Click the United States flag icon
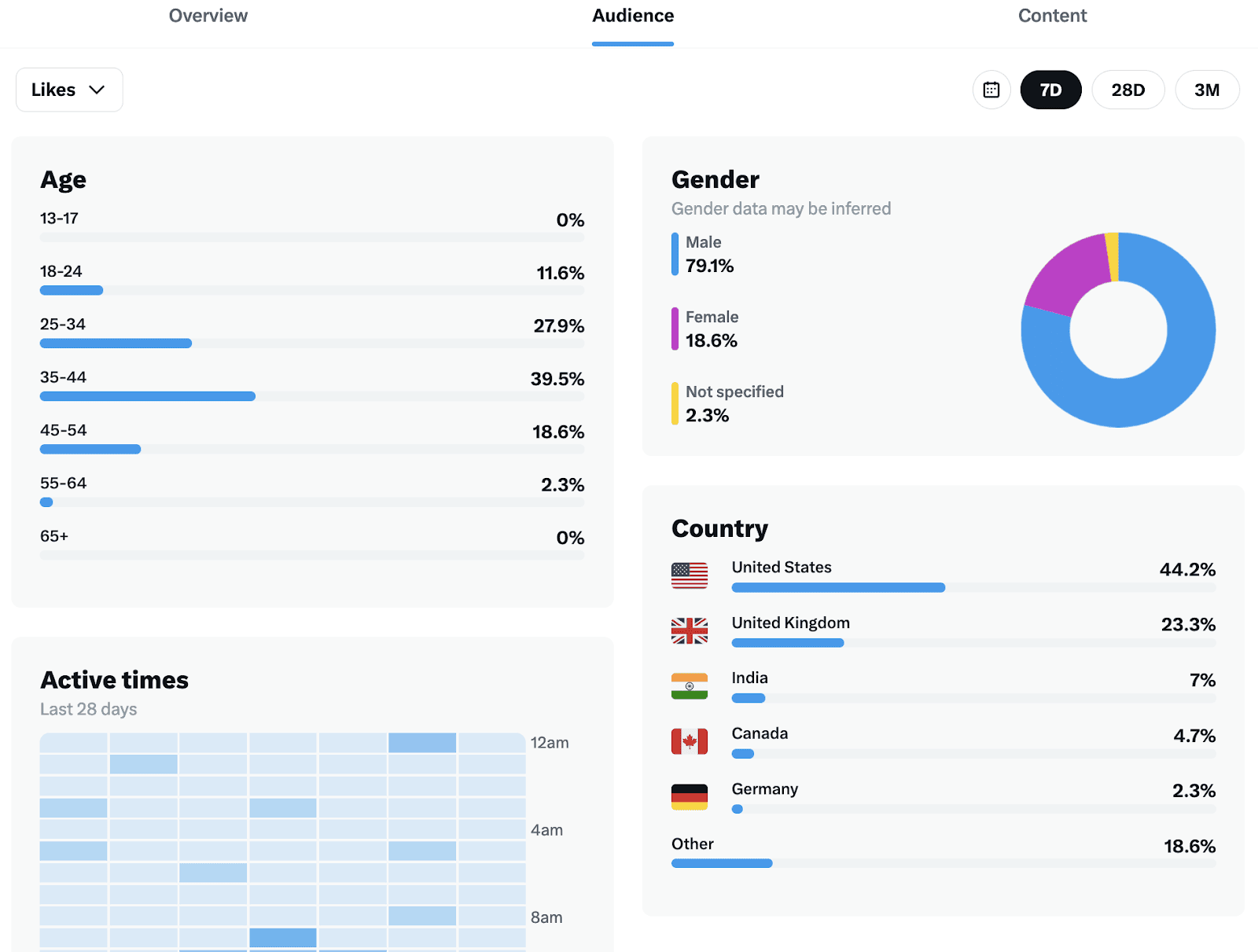Image resolution: width=1258 pixels, height=952 pixels. click(690, 575)
